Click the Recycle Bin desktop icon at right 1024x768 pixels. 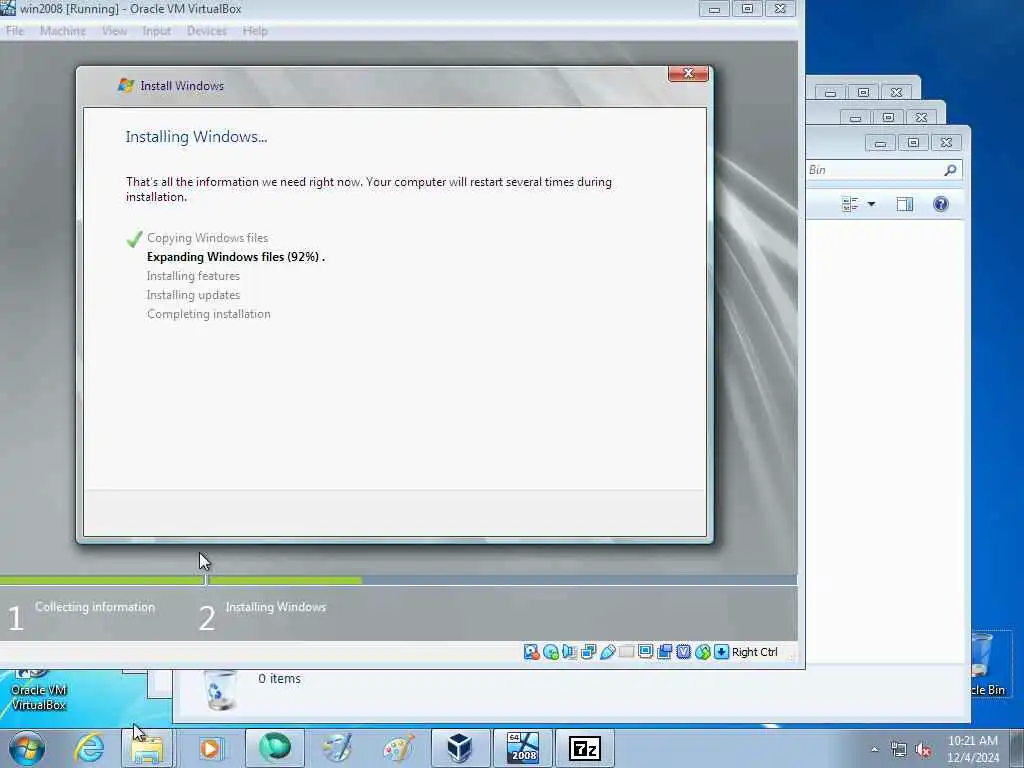coord(986,664)
